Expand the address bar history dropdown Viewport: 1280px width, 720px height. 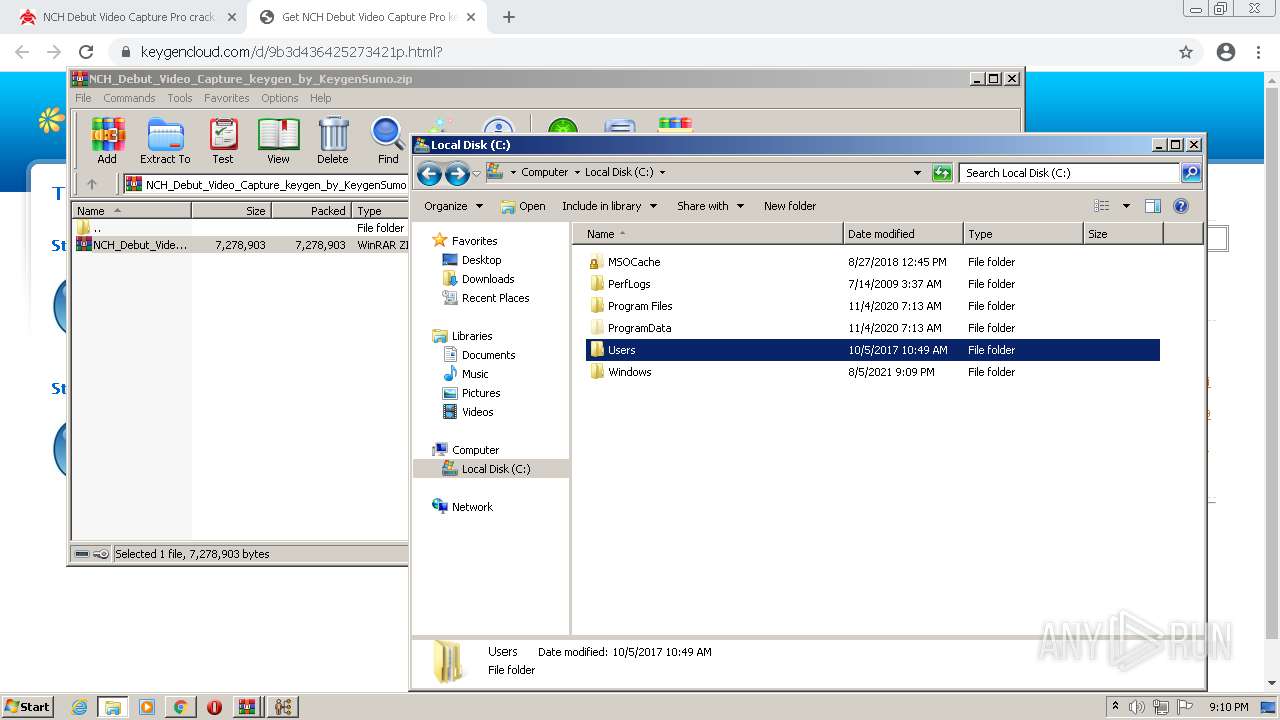918,173
